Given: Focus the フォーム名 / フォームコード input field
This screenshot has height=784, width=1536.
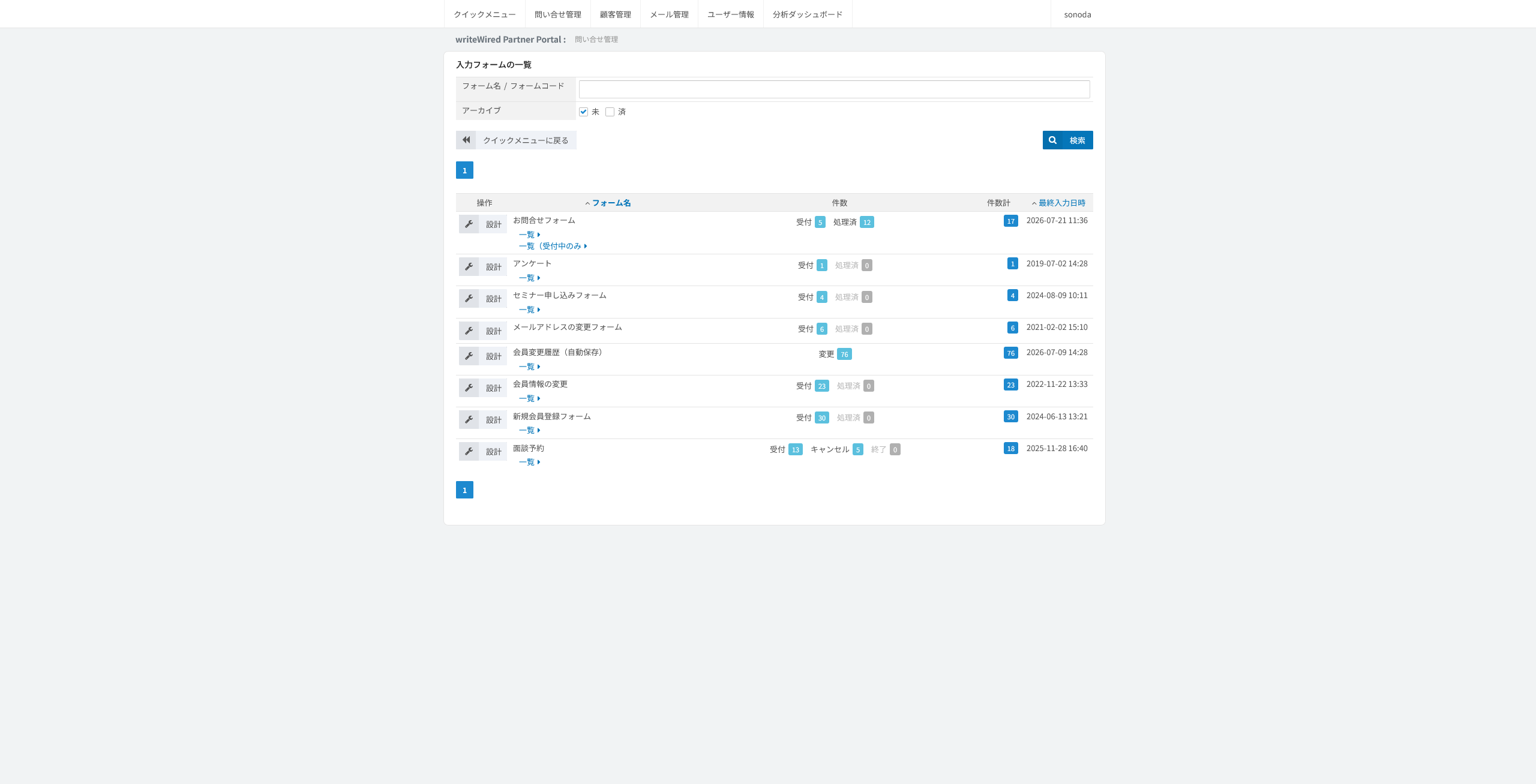Looking at the screenshot, I should coord(834,89).
